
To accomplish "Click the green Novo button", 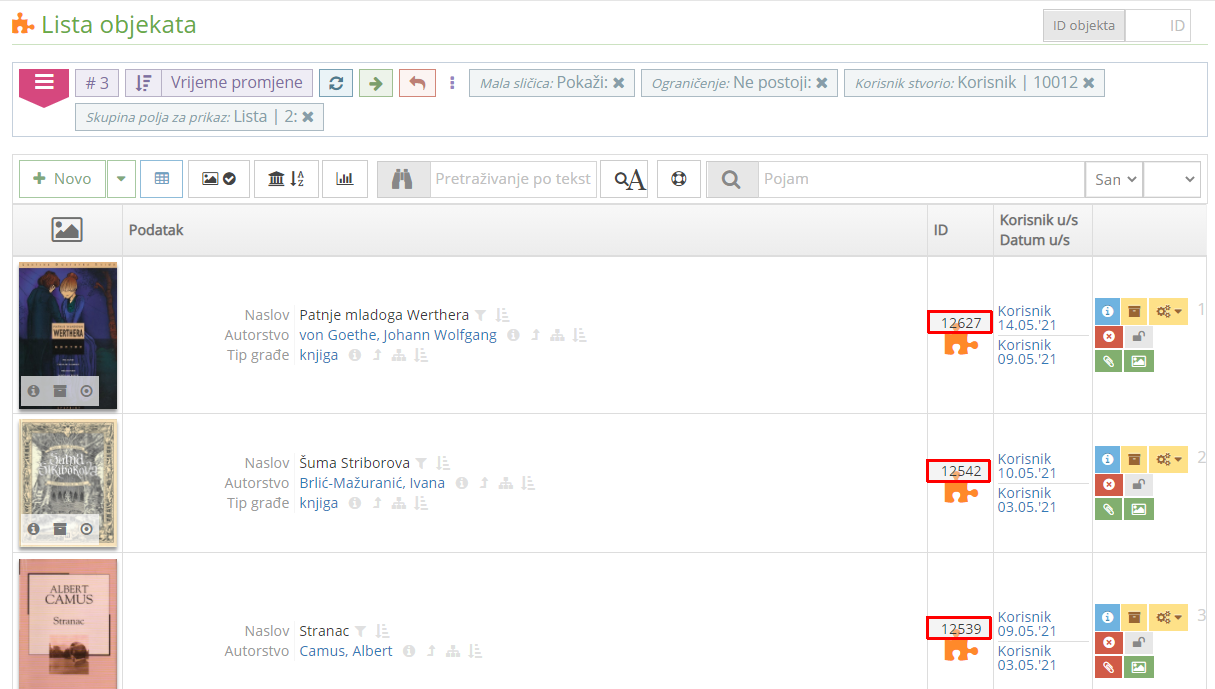I will click(x=62, y=179).
